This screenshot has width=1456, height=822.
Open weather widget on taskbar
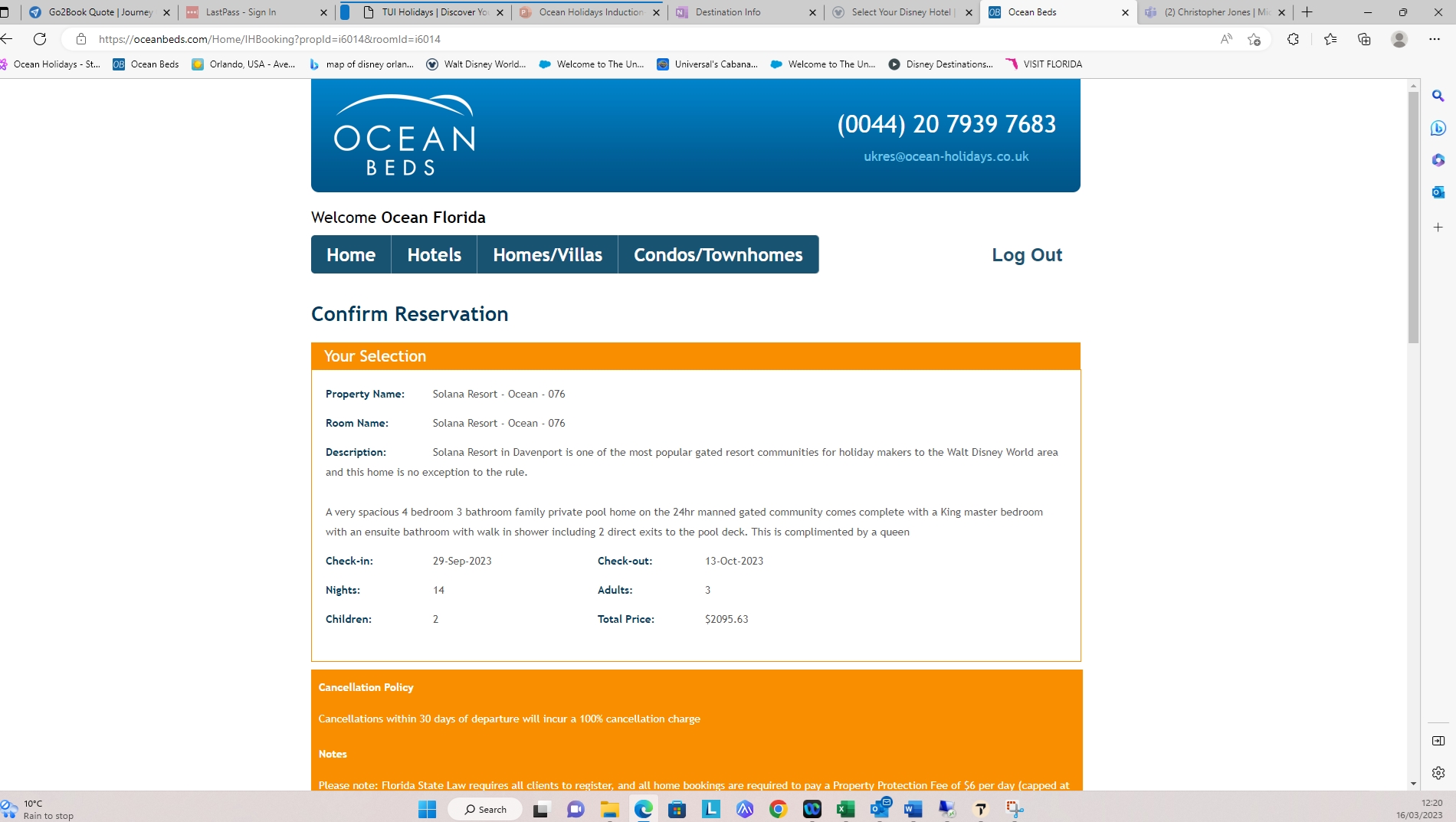[x=38, y=809]
